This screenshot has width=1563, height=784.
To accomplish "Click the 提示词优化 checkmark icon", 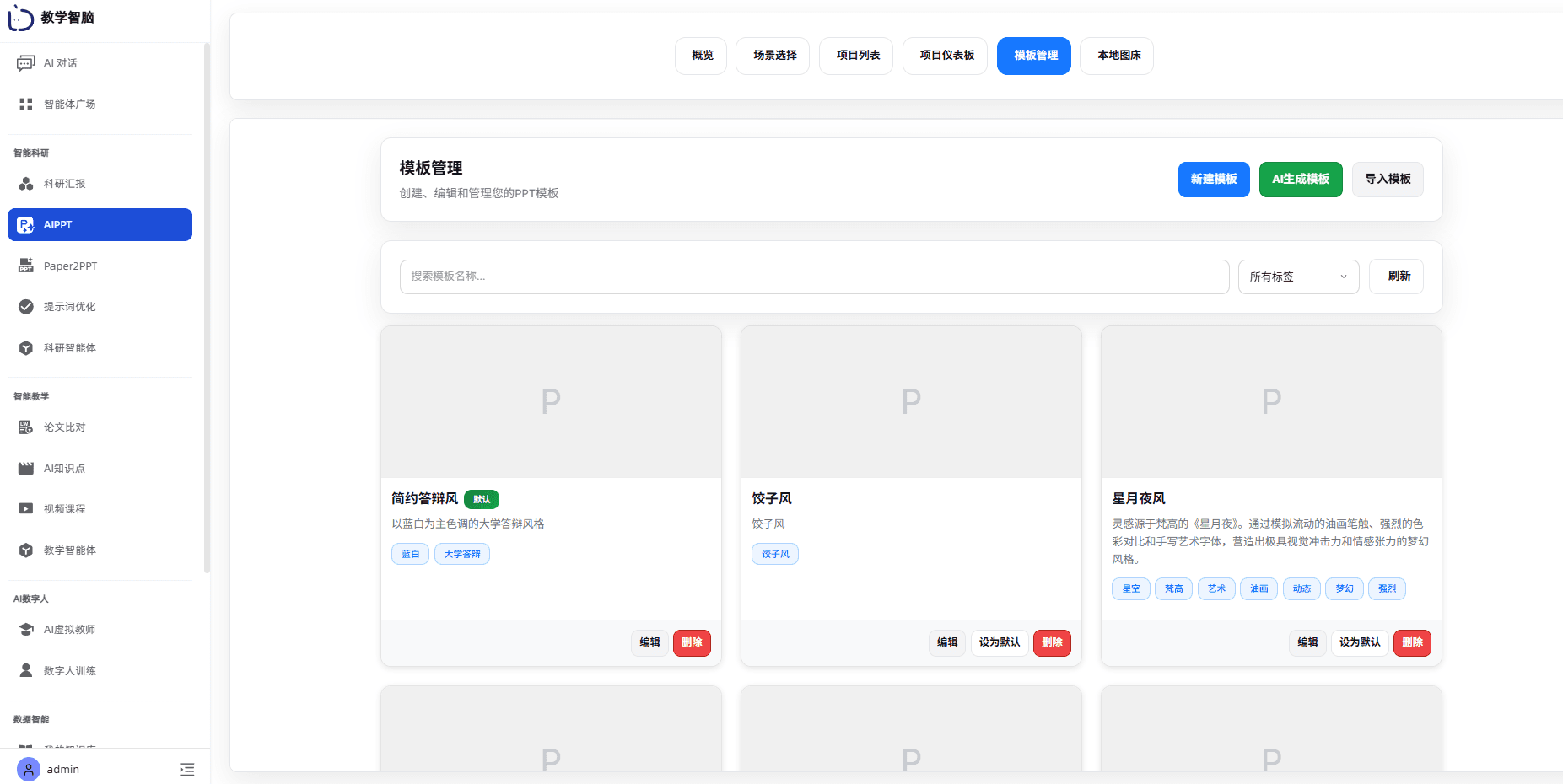I will click(26, 307).
